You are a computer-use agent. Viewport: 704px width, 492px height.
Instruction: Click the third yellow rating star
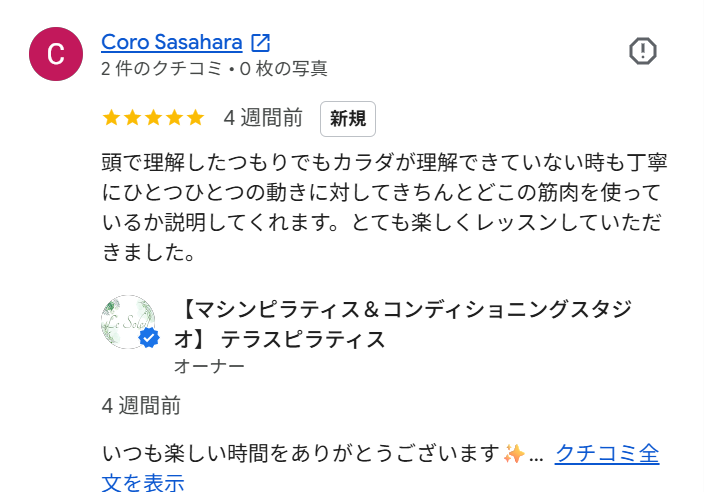click(x=153, y=118)
